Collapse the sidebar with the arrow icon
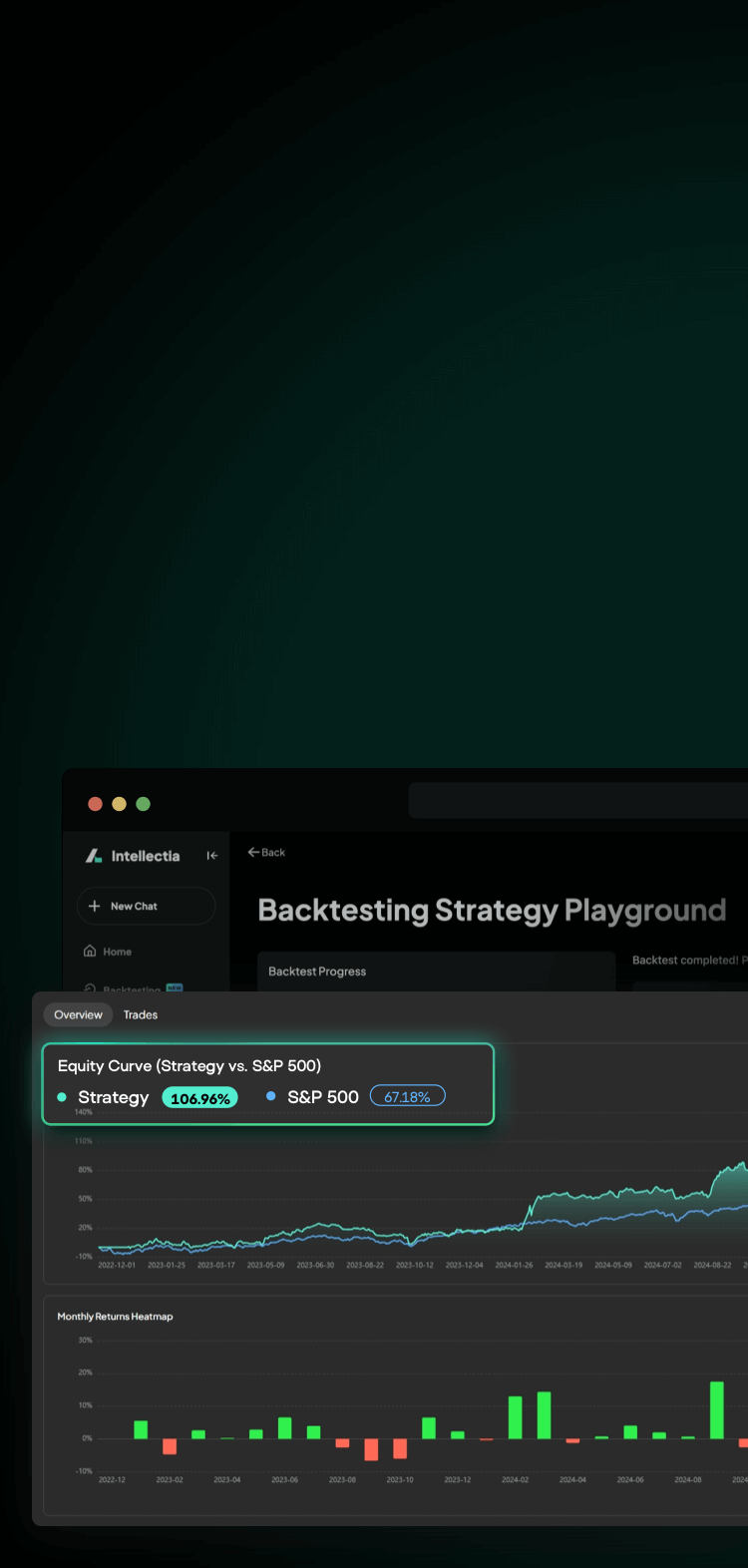The height and width of the screenshot is (1568, 748). point(211,856)
